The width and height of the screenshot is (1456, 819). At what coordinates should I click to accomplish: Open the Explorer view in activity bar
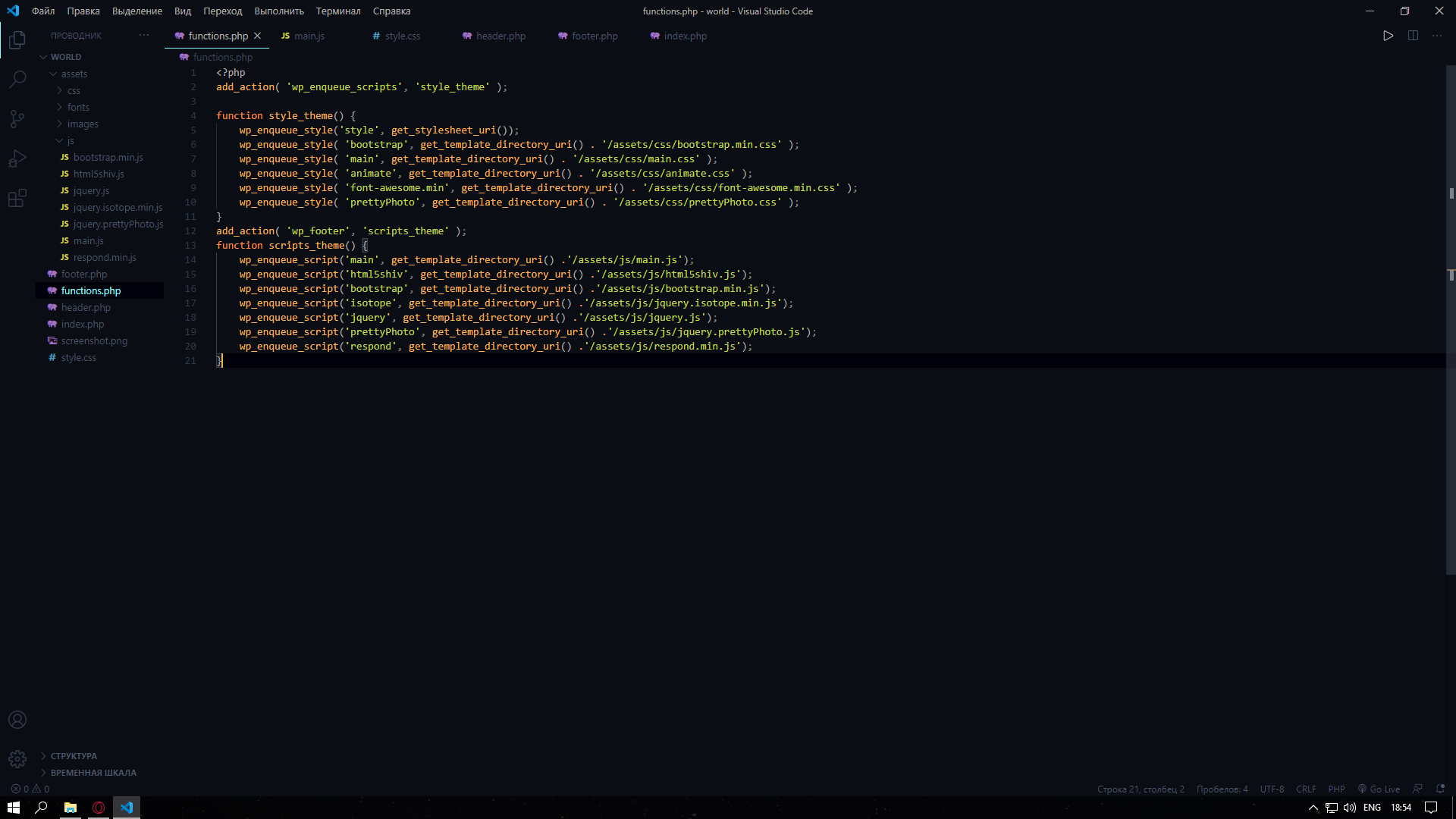pyautogui.click(x=17, y=39)
